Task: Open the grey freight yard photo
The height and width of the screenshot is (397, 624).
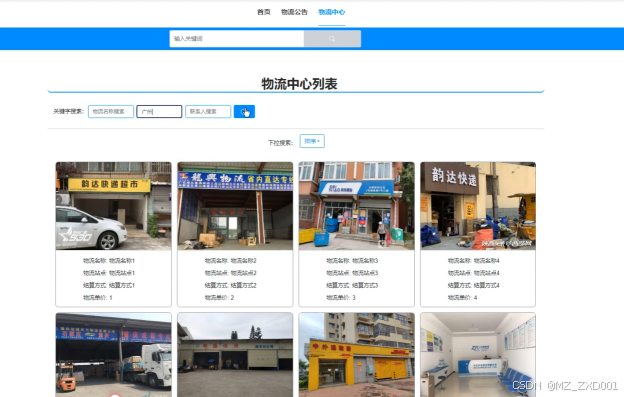Action: [x=235, y=355]
